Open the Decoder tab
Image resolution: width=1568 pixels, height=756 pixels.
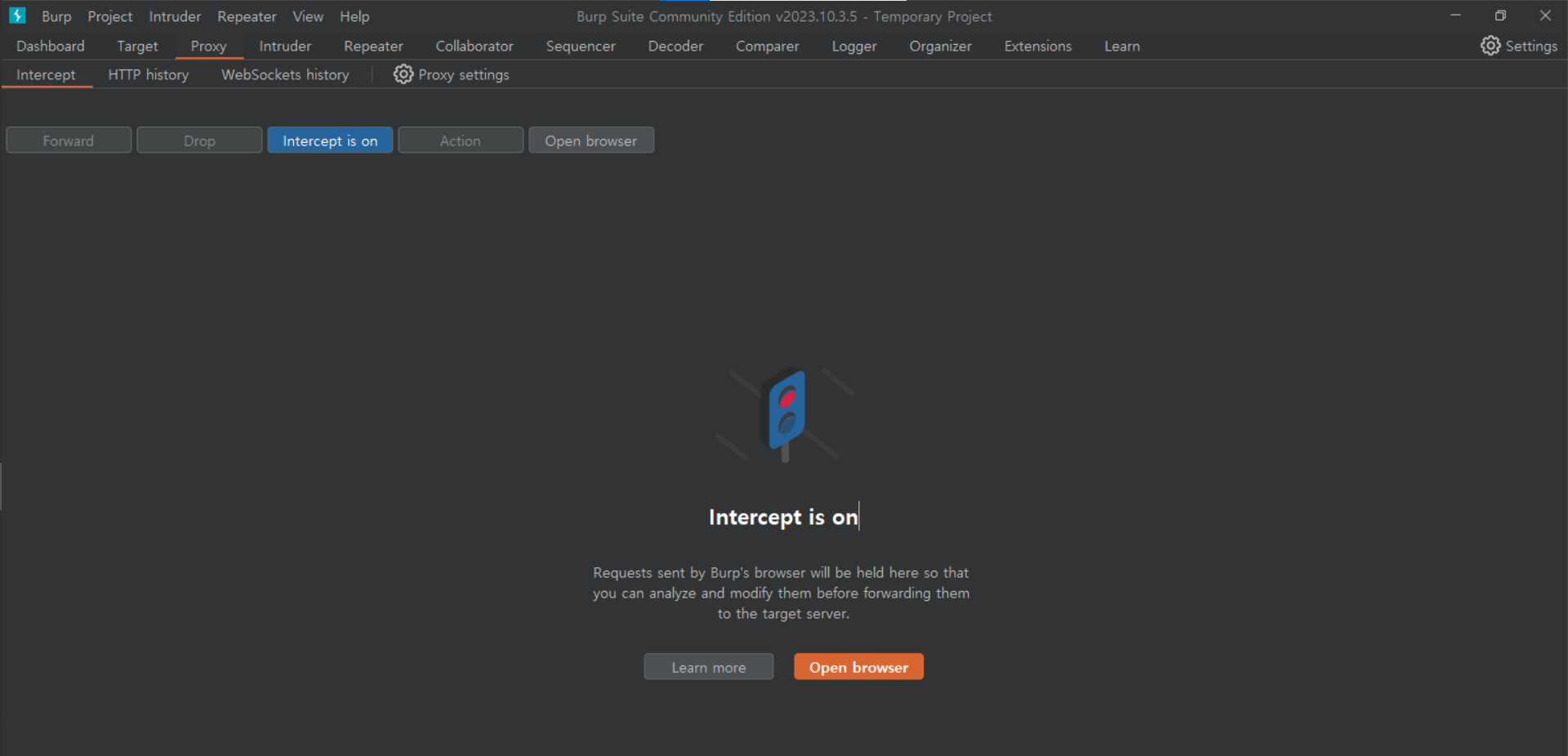(x=675, y=46)
